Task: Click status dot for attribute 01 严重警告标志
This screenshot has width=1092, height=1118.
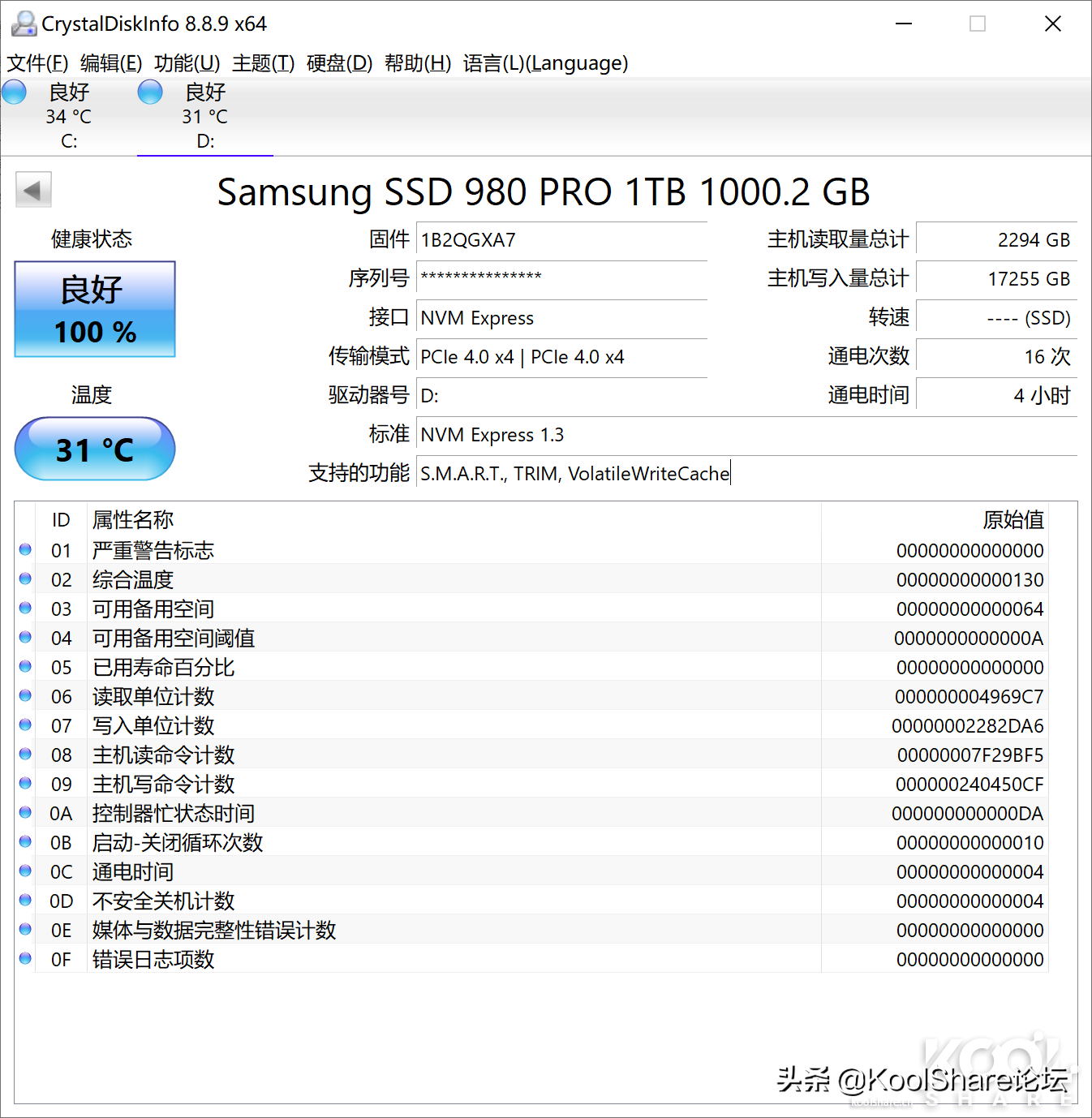Action: 25,550
